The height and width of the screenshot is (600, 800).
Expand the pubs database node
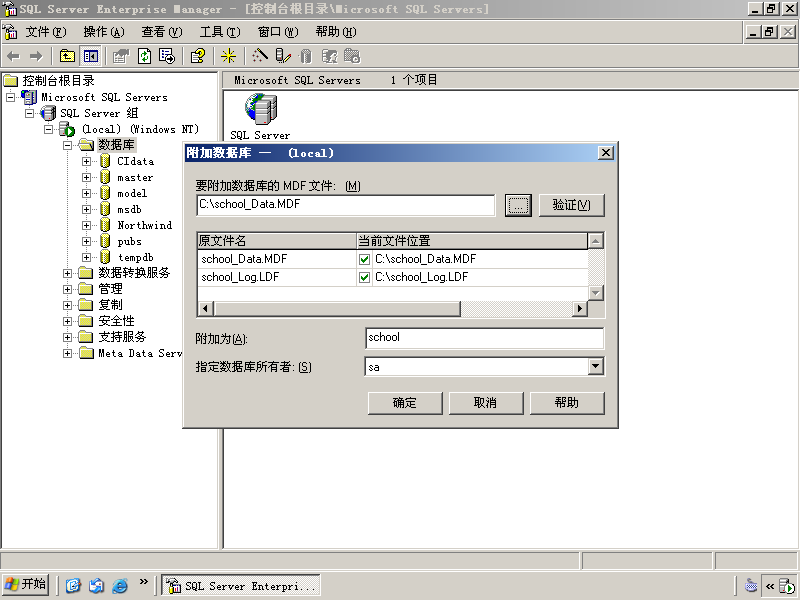pos(86,241)
